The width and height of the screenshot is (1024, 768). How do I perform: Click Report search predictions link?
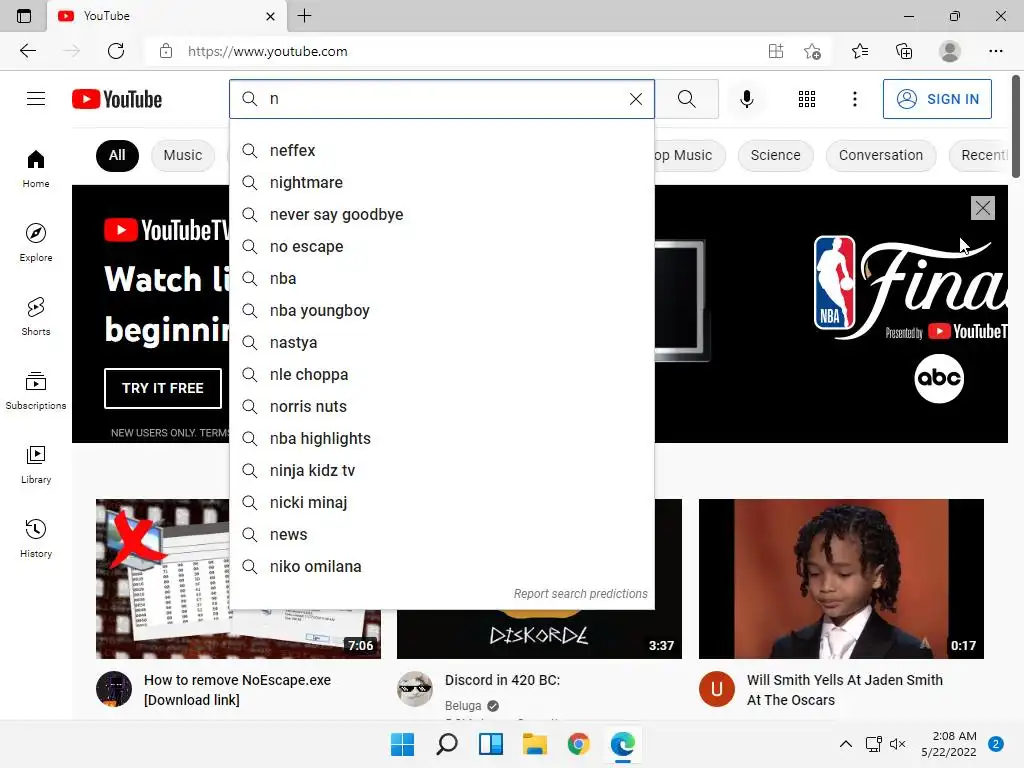pos(580,594)
